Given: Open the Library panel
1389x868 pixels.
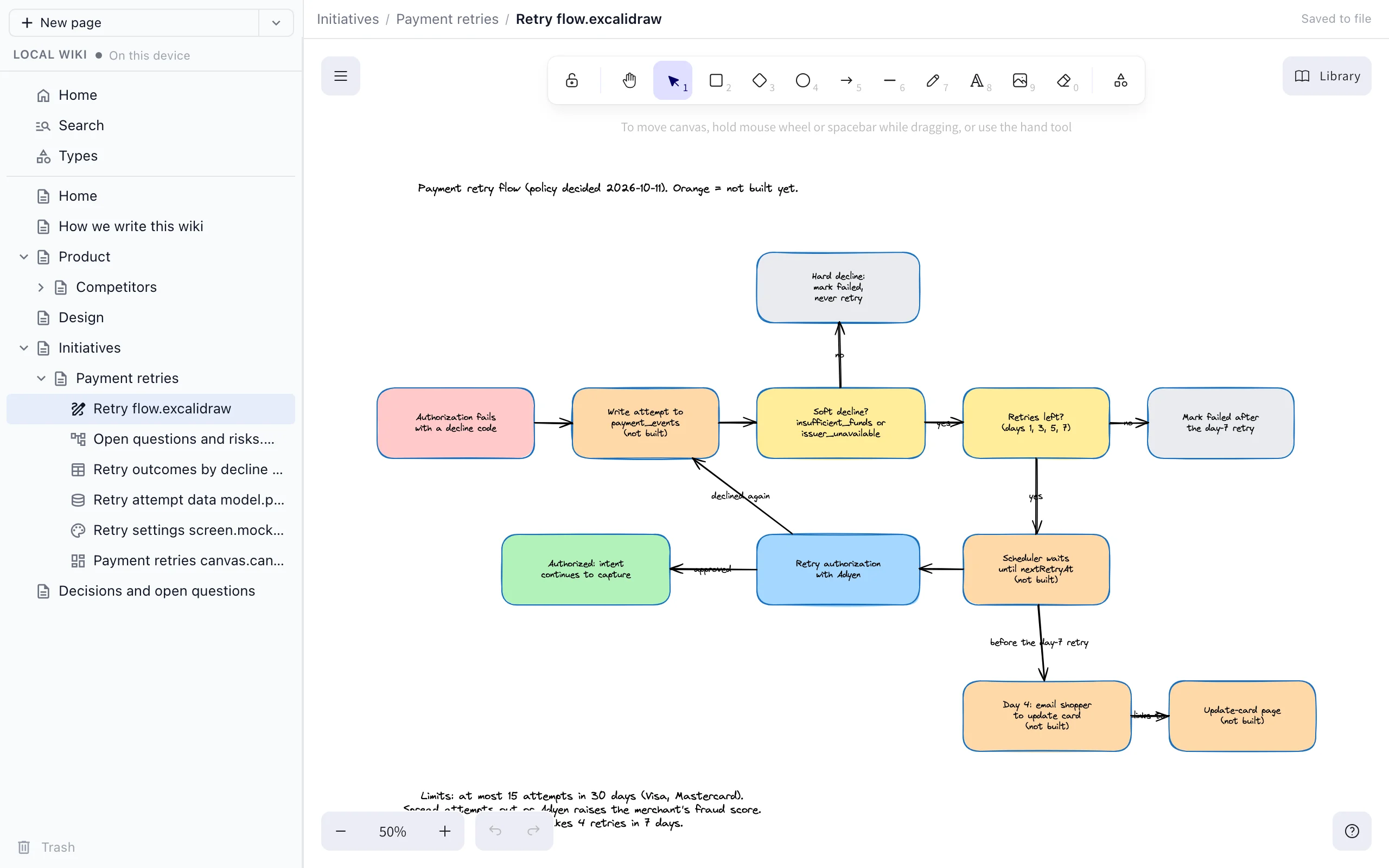Looking at the screenshot, I should 1327,76.
